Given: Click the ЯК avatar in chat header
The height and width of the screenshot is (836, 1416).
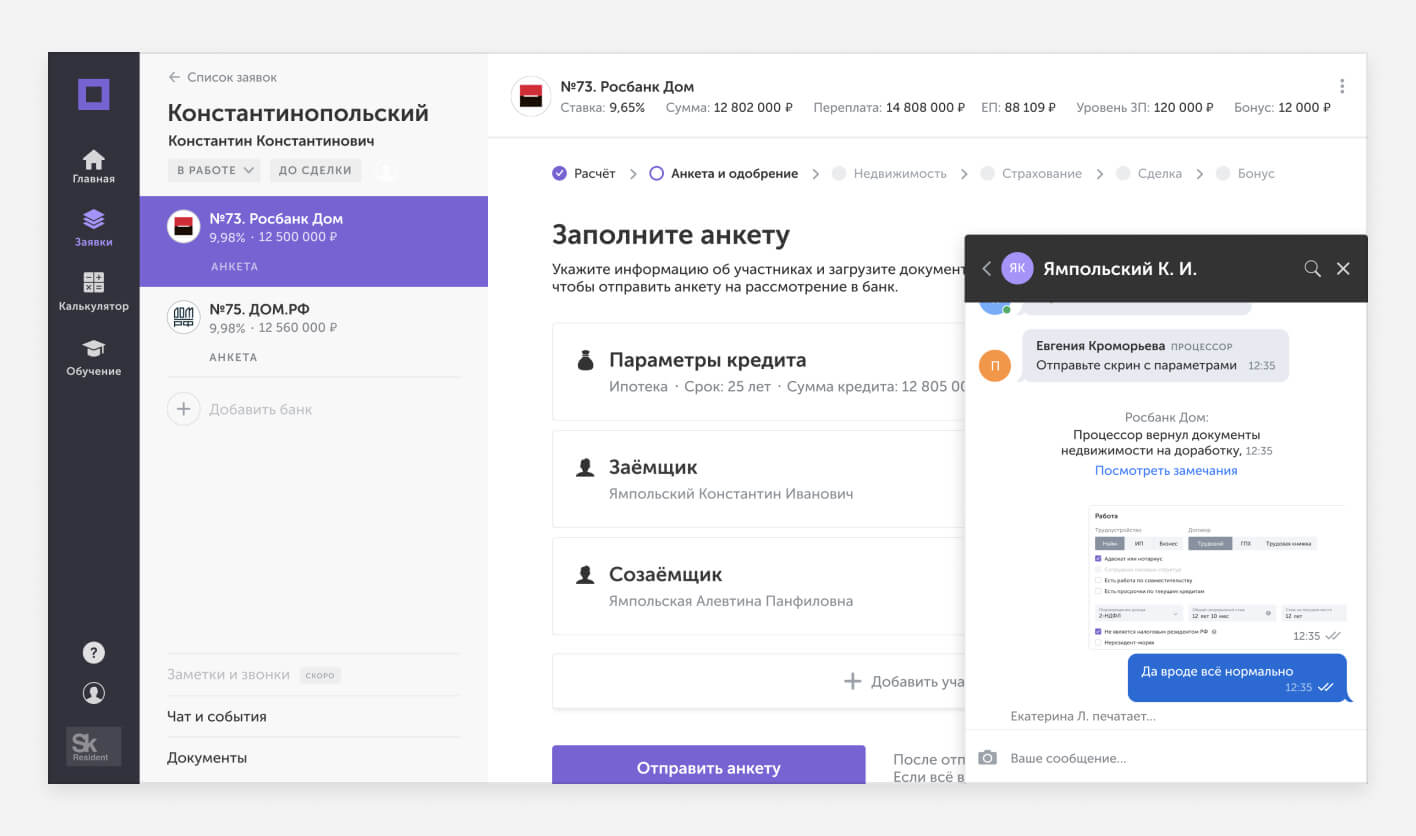Looking at the screenshot, I should [x=1017, y=268].
